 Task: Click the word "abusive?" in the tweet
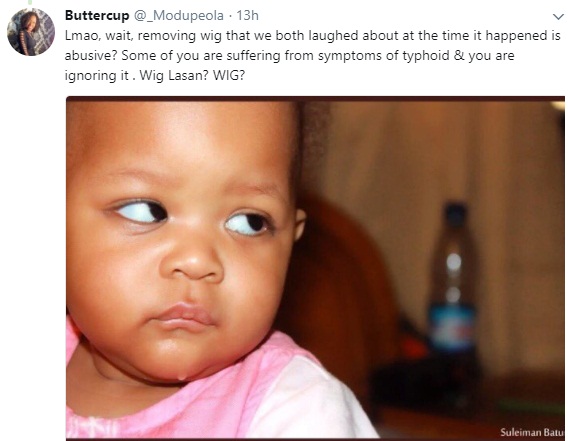click(91, 56)
